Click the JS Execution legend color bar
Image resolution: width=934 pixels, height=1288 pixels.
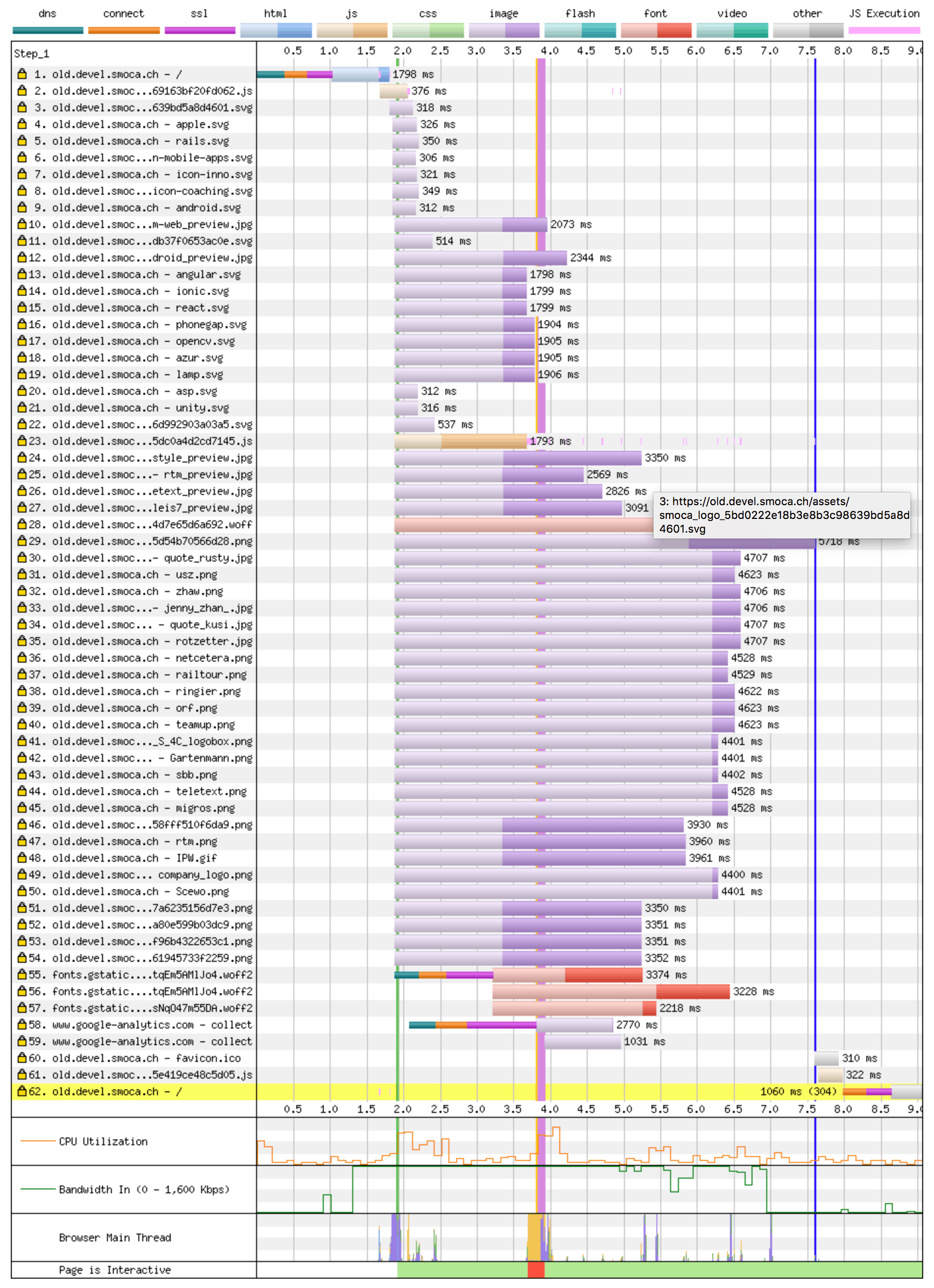pyautogui.click(x=884, y=30)
